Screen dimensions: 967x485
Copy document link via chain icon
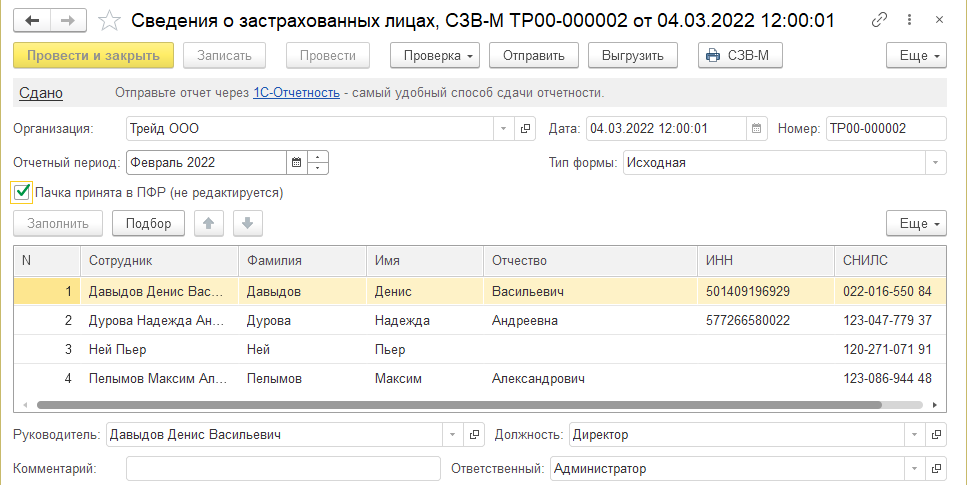click(x=880, y=20)
